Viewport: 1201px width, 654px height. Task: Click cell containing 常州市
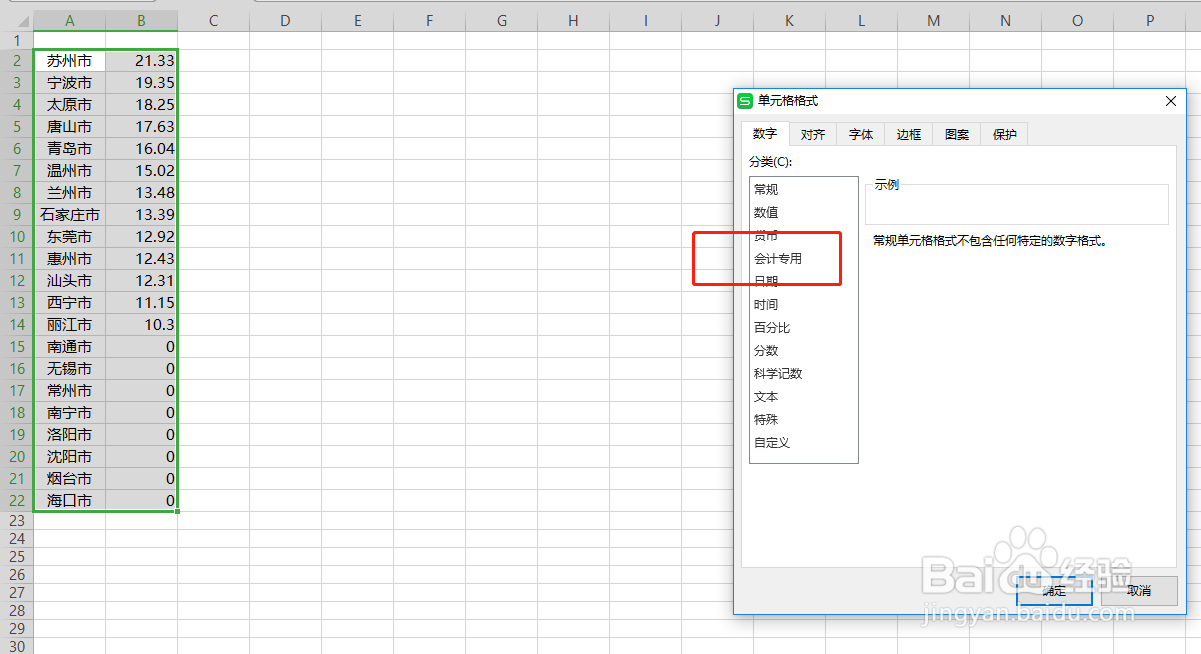[x=69, y=390]
